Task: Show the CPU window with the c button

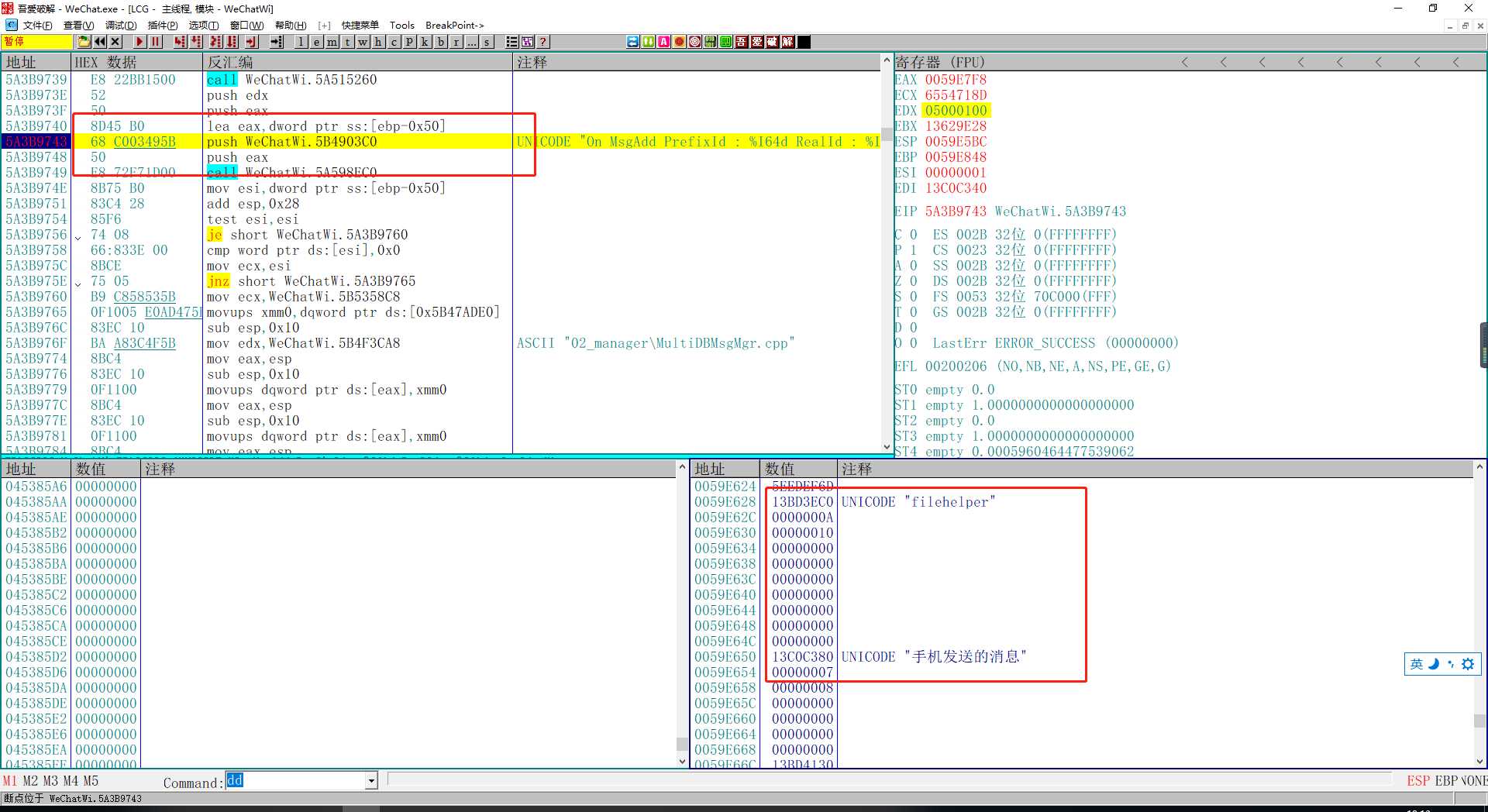Action: coord(394,42)
